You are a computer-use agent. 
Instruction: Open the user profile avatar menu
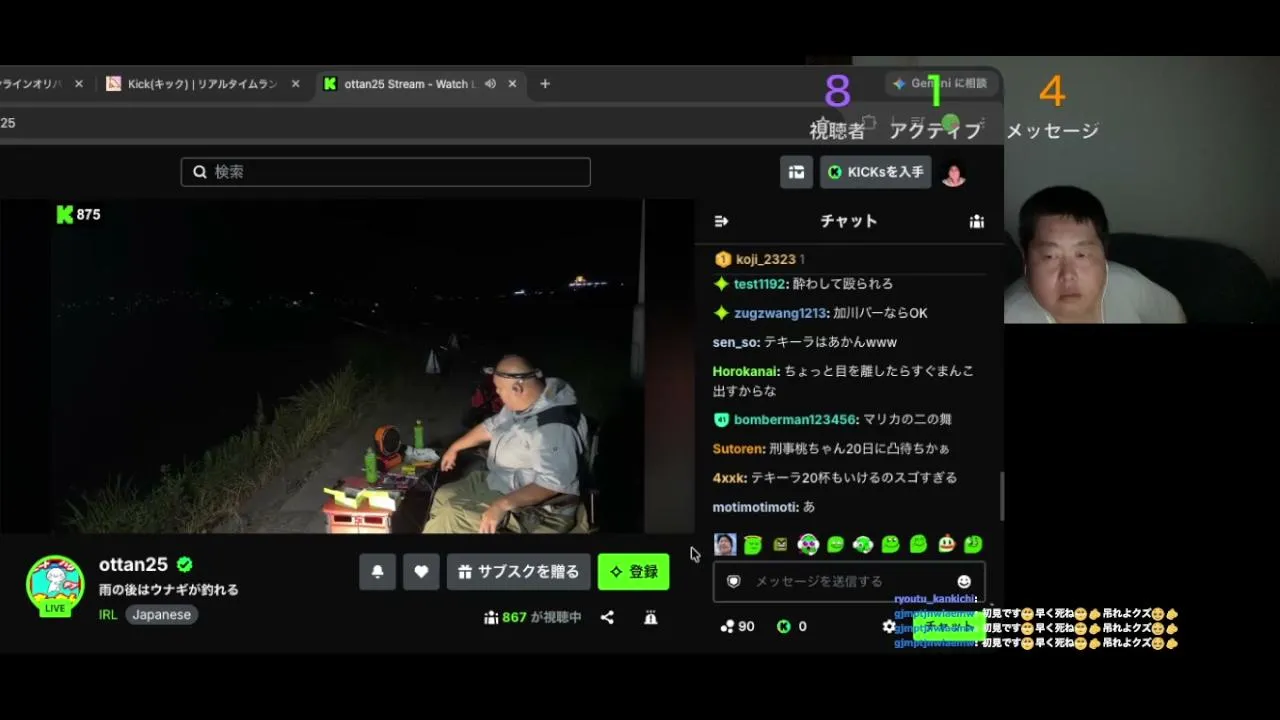point(954,172)
